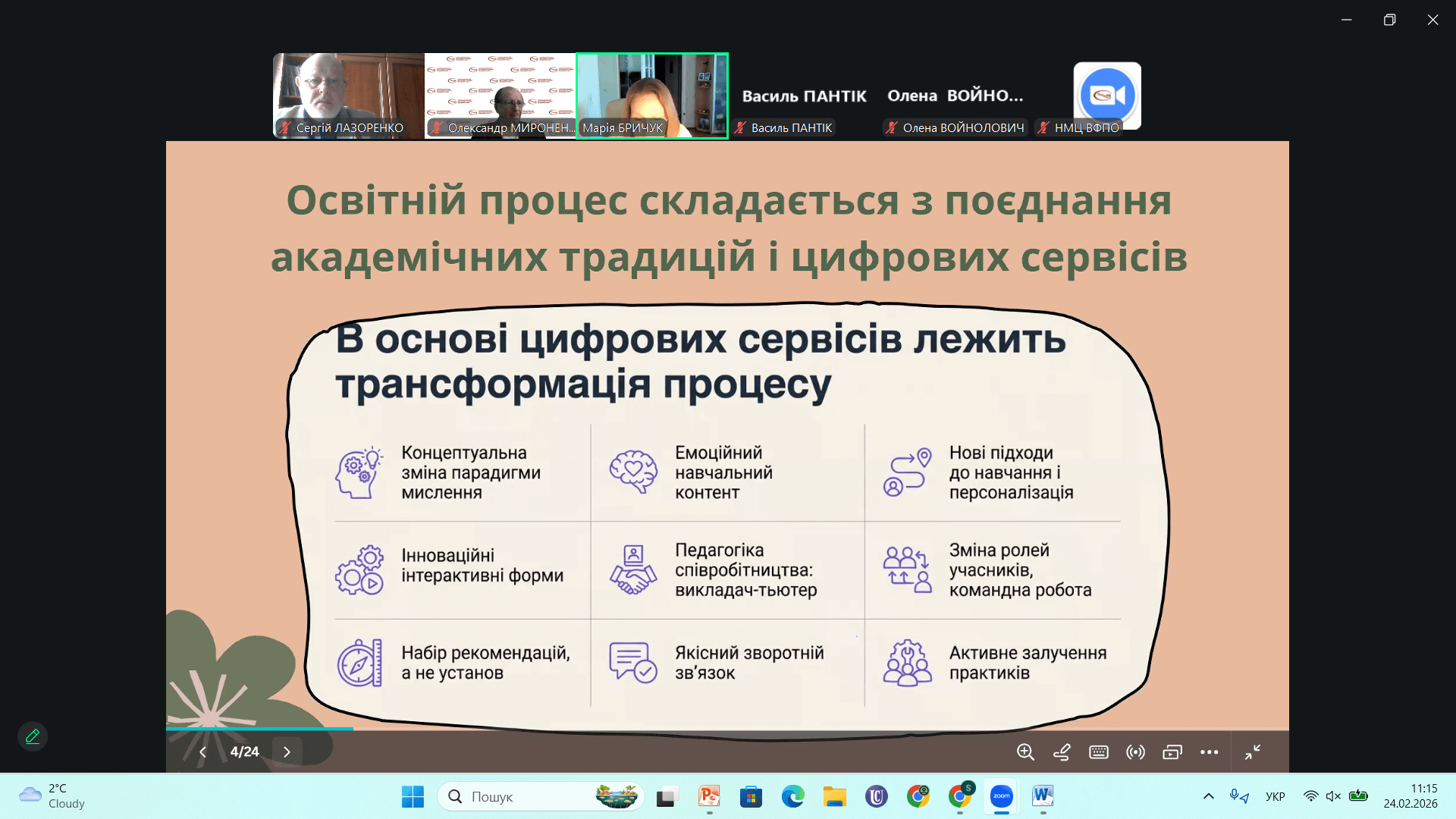The image size is (1456, 819).
Task: Click the zoom-in magnifier in presentation toolbar
Action: pos(1025,752)
